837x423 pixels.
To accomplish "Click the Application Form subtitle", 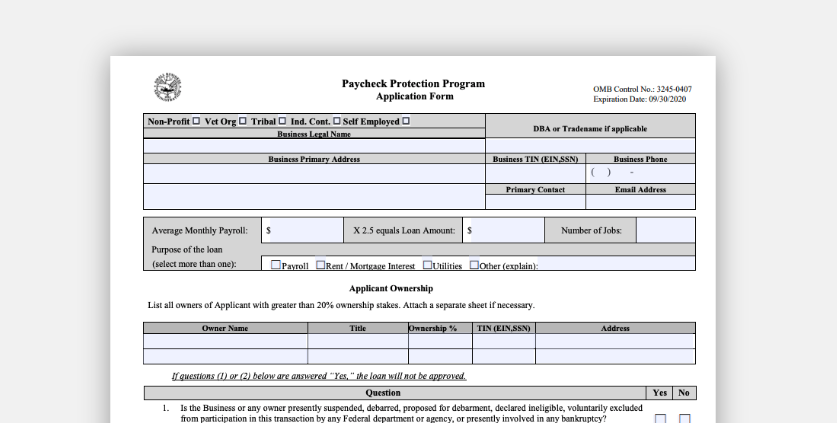I will point(415,96).
